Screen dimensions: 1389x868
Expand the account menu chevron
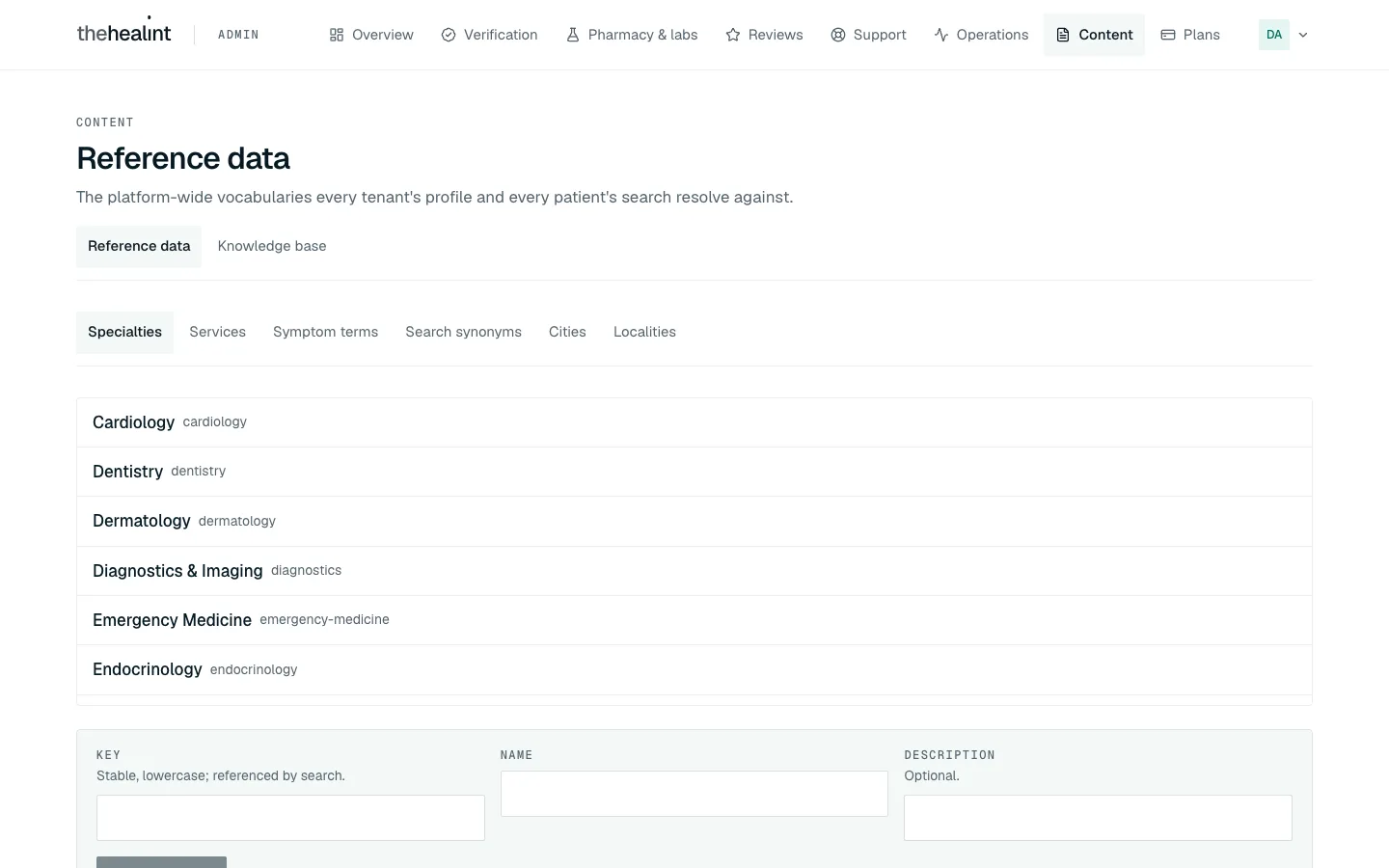tap(1303, 35)
